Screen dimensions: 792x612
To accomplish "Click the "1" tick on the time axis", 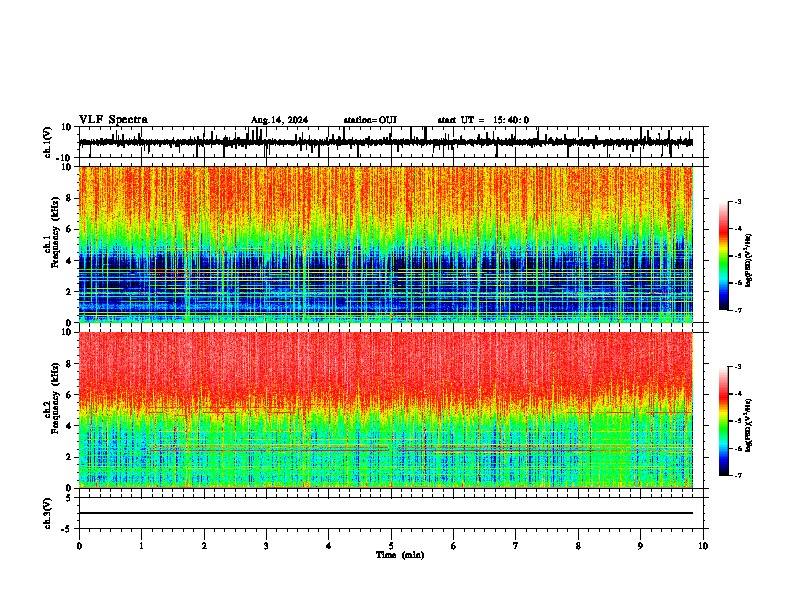I will [141, 546].
